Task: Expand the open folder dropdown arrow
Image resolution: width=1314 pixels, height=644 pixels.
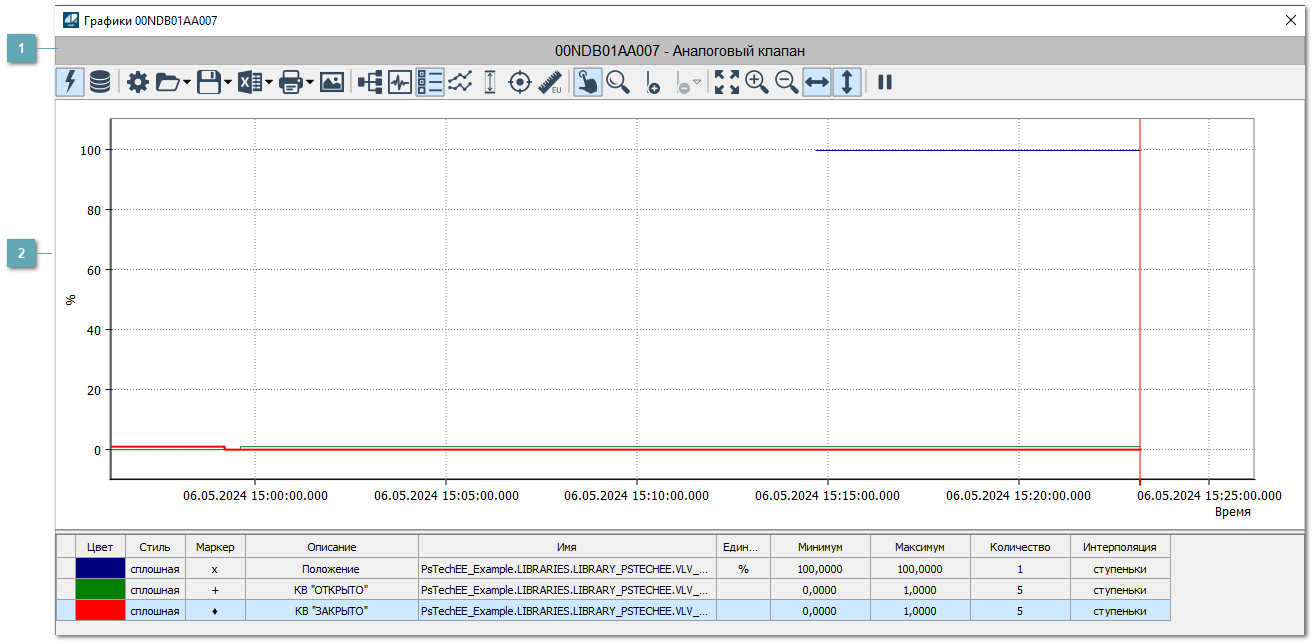Action: tap(187, 83)
